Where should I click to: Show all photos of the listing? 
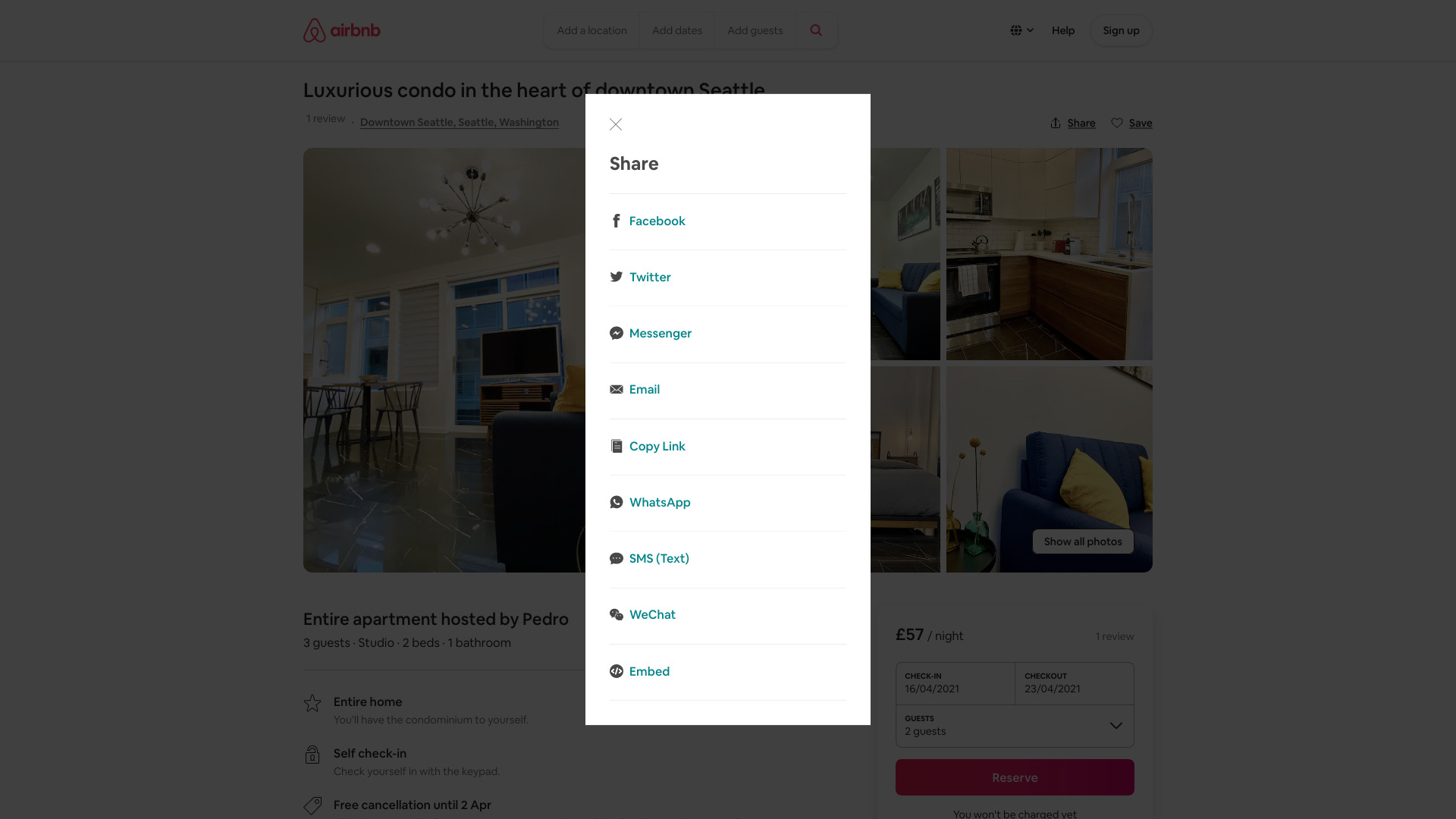pyautogui.click(x=1083, y=541)
